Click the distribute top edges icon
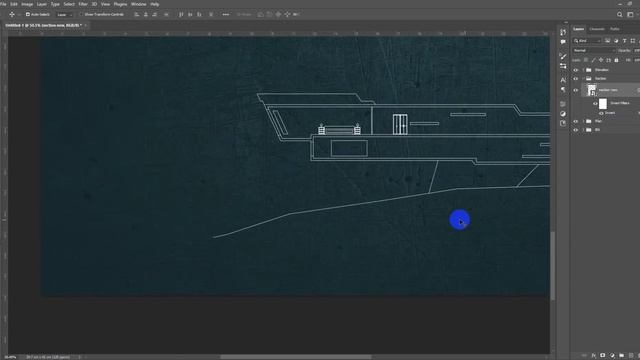Image resolution: width=640 pixels, height=360 pixels. tap(181, 14)
